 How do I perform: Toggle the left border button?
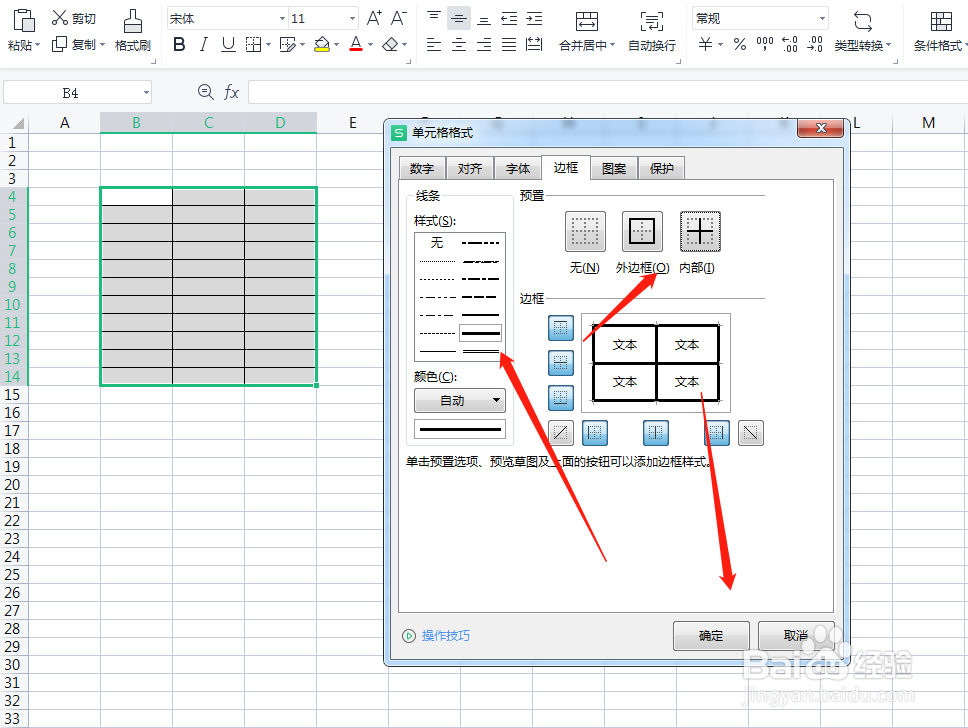pyautogui.click(x=595, y=433)
